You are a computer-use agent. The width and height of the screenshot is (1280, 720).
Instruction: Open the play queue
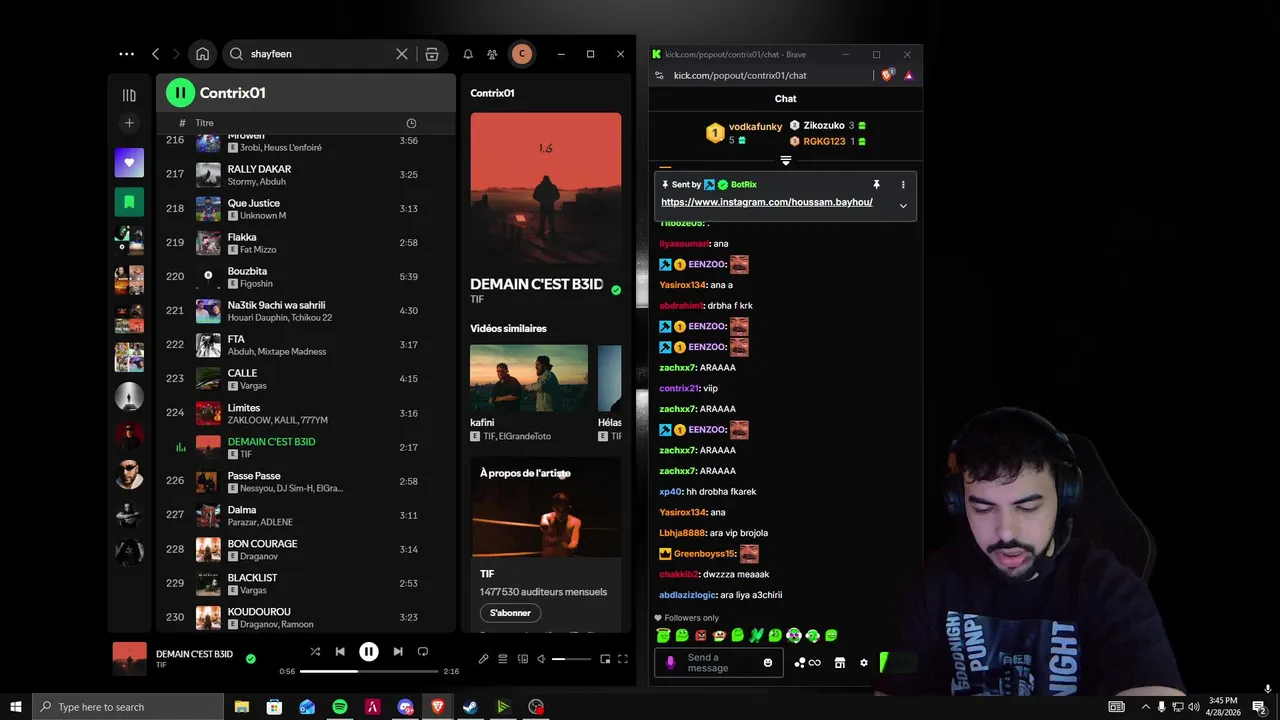(503, 659)
